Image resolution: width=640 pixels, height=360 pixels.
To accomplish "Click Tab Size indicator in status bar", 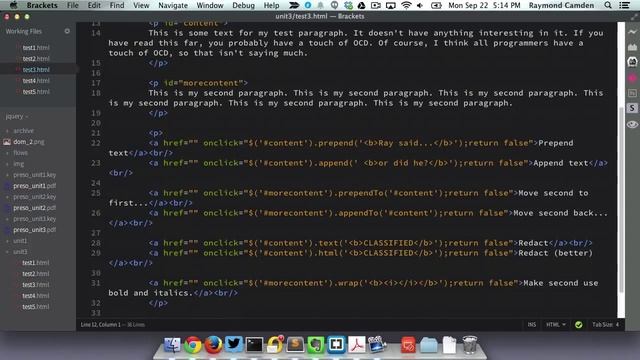I will pos(606,324).
